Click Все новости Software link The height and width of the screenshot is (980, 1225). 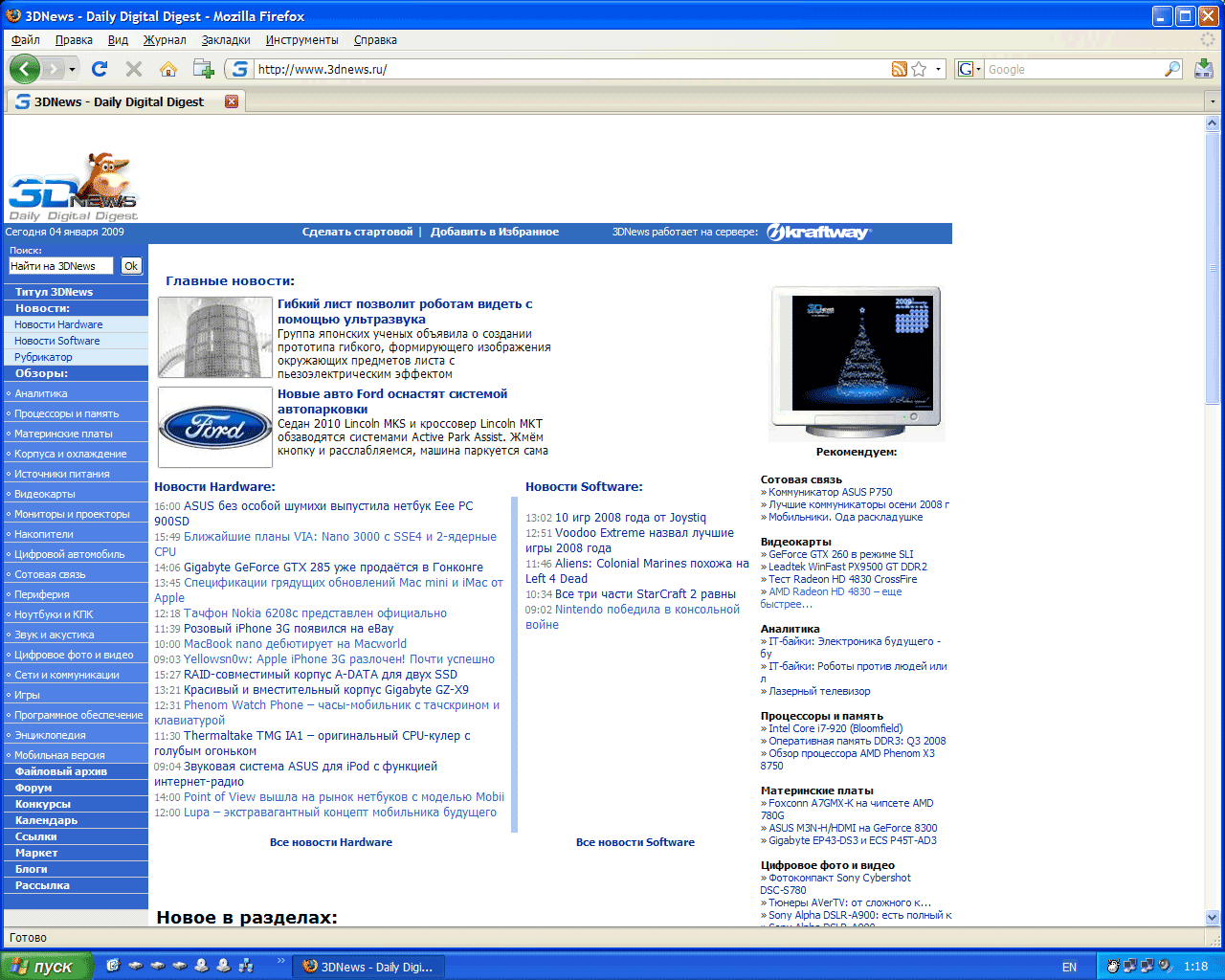(x=635, y=842)
